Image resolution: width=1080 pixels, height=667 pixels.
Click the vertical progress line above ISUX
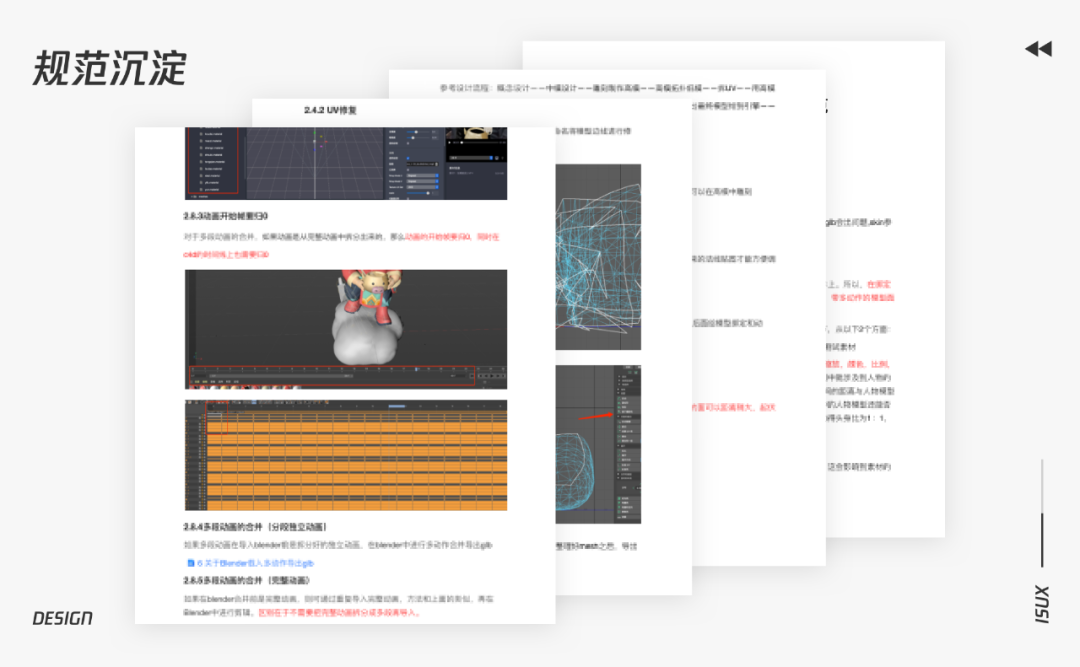1042,513
